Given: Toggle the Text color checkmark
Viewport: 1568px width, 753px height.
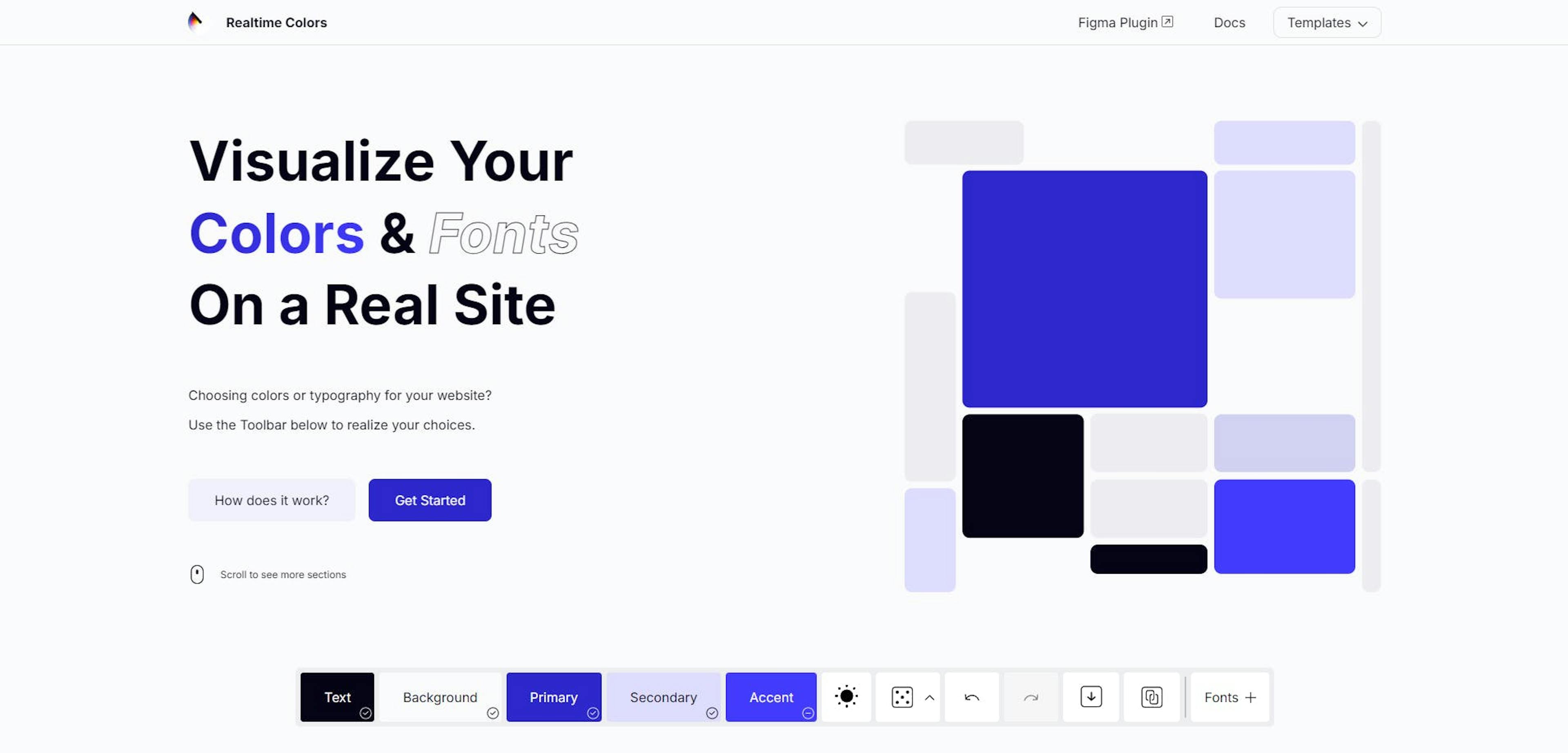Looking at the screenshot, I should click(x=366, y=713).
